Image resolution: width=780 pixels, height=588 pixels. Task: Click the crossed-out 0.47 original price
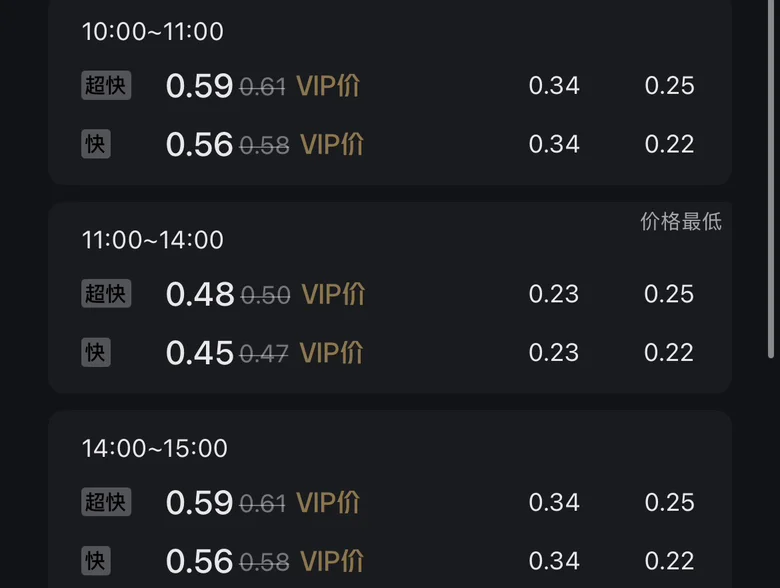[265, 353]
